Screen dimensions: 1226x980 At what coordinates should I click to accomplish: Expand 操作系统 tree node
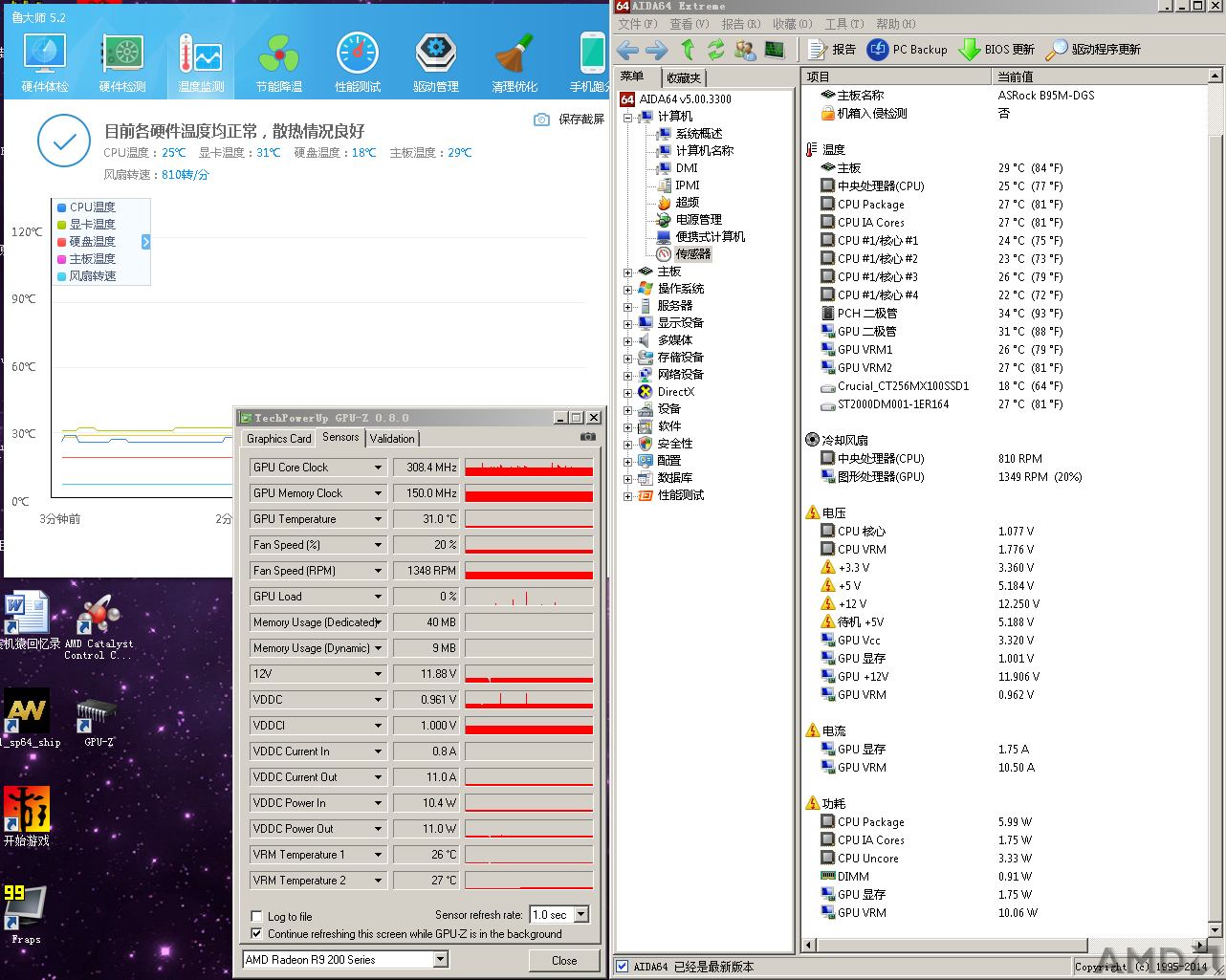point(627,289)
